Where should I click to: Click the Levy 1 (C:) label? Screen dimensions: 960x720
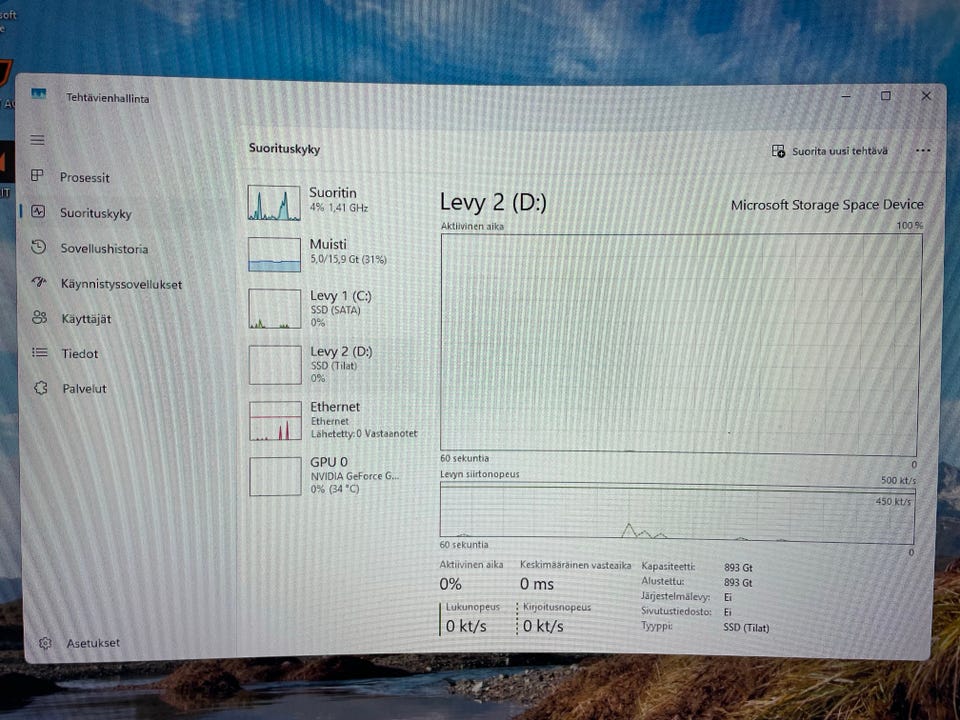[x=340, y=296]
